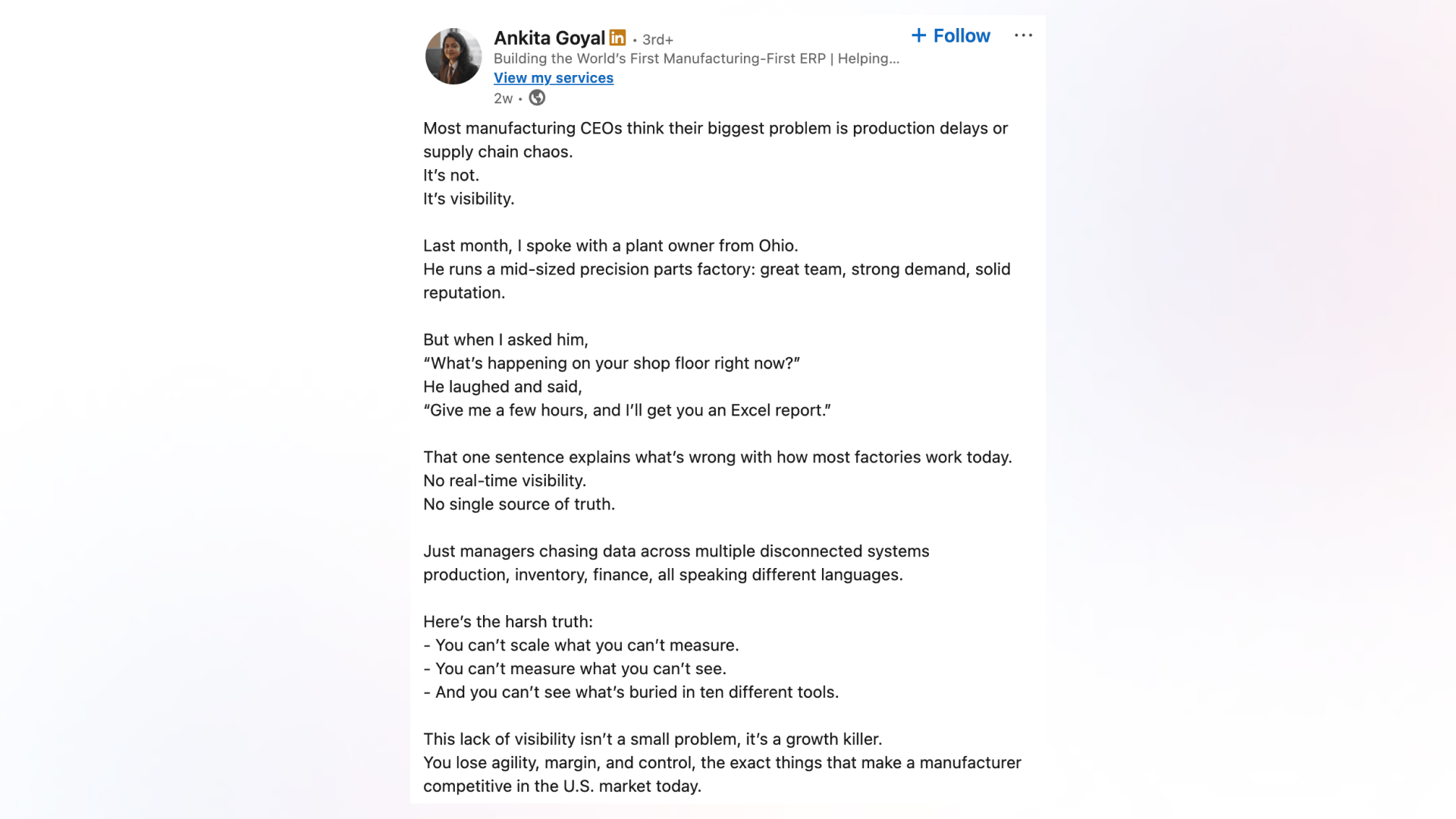Screen dimensions: 1456x819
Task: Click the truncated headline ending in 'Helping…'
Action: point(696,58)
